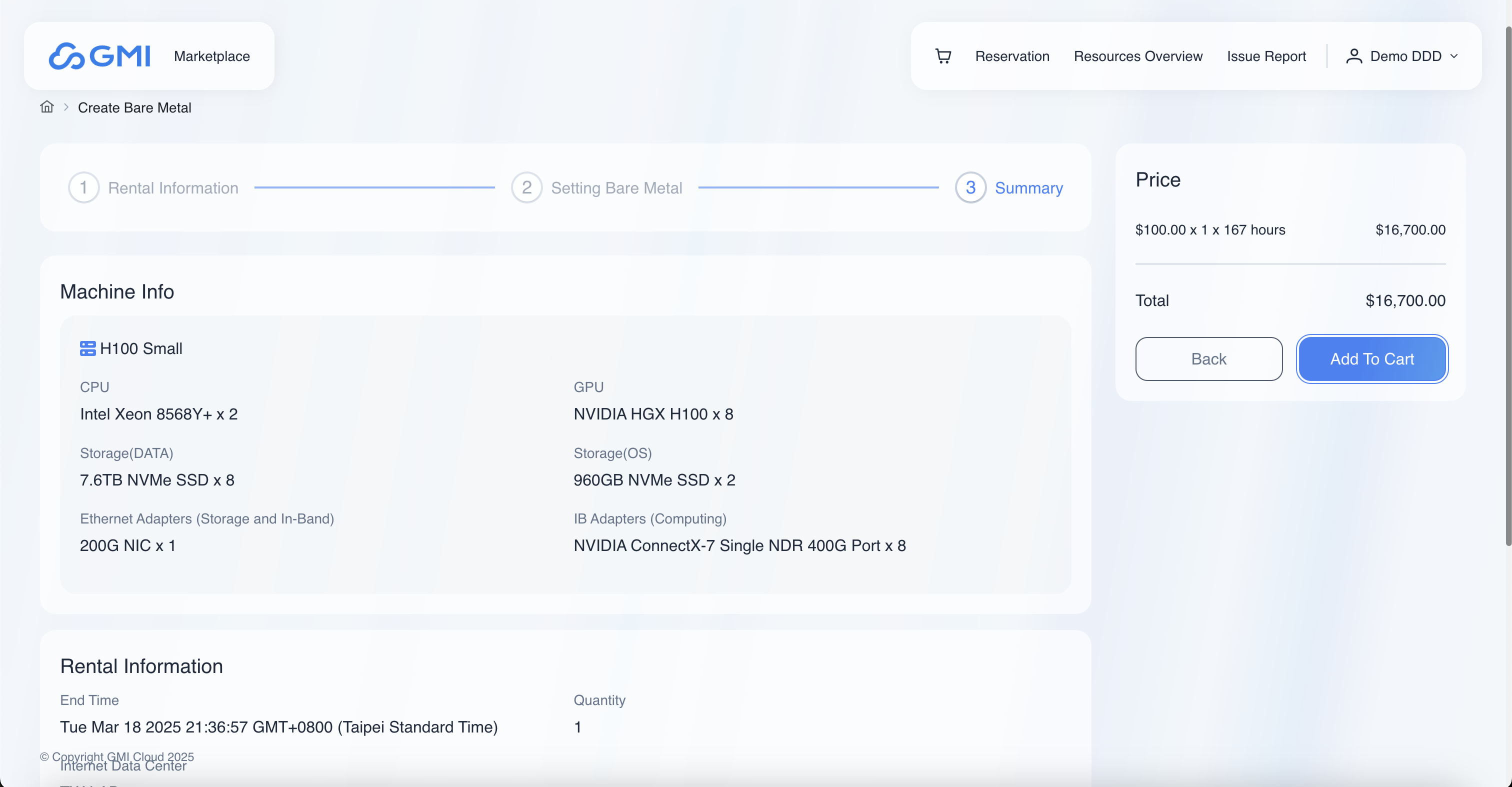The height and width of the screenshot is (787, 1512).
Task: Open the Marketplace page
Action: click(212, 56)
